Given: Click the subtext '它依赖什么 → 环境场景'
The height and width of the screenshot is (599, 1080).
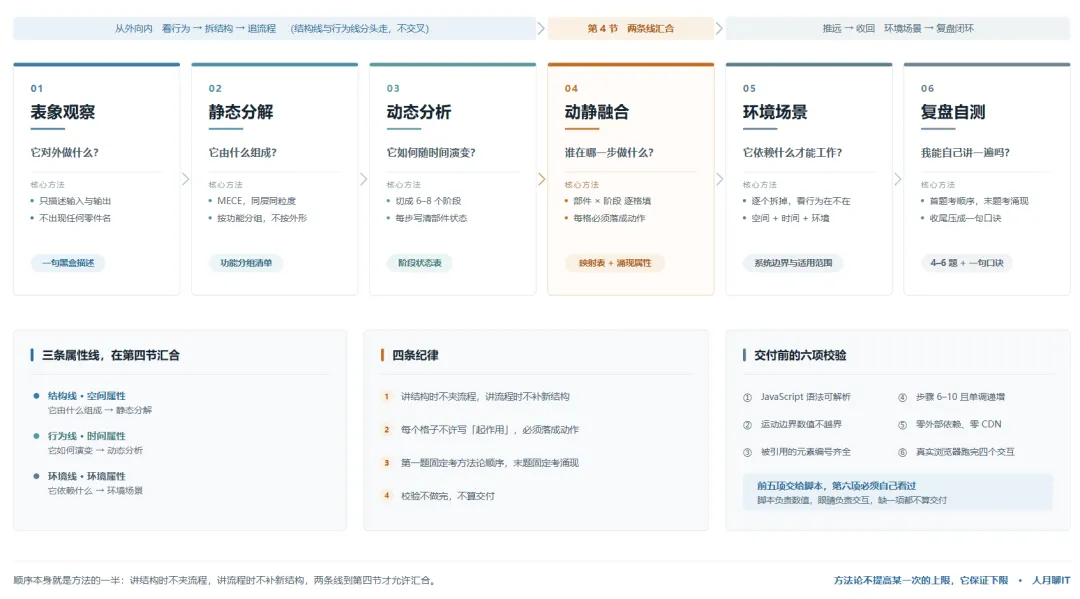Looking at the screenshot, I should coord(95,491).
